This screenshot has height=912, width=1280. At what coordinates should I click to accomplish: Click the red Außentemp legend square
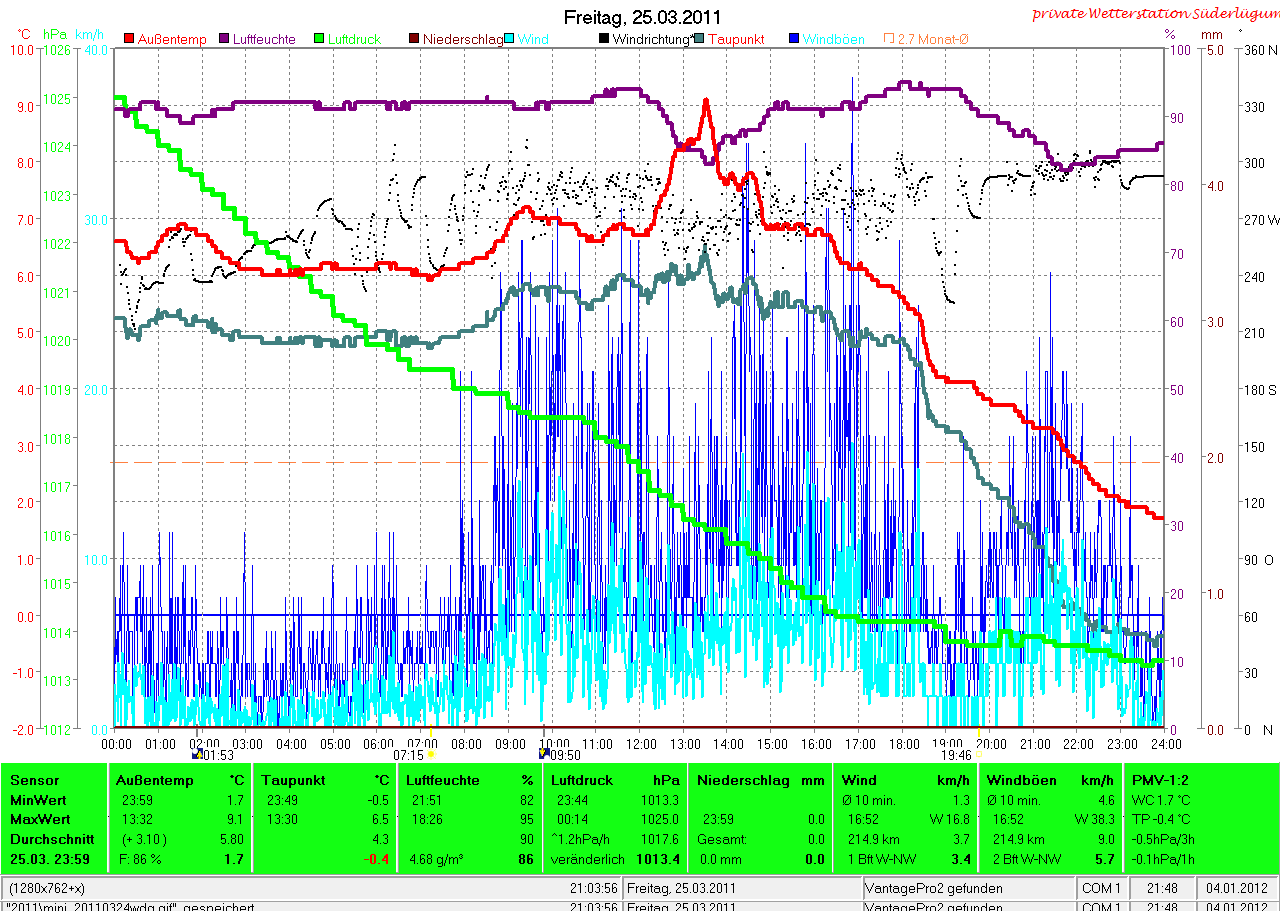coord(129,39)
